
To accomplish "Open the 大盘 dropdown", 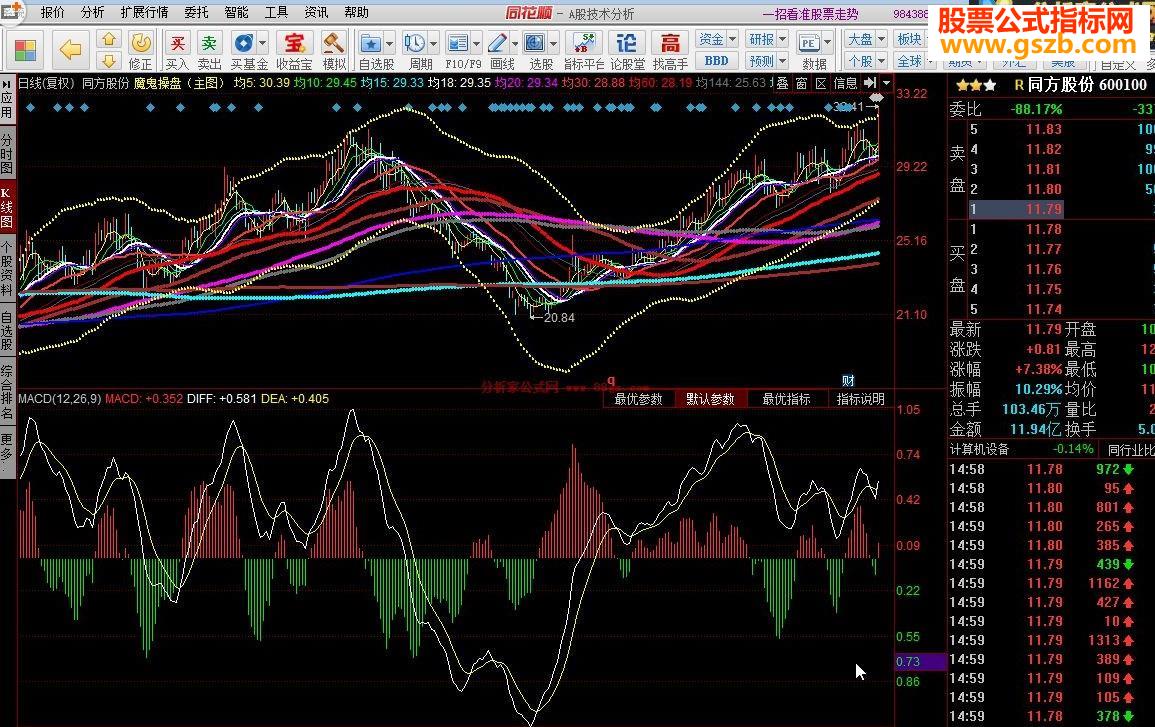I will click(866, 39).
